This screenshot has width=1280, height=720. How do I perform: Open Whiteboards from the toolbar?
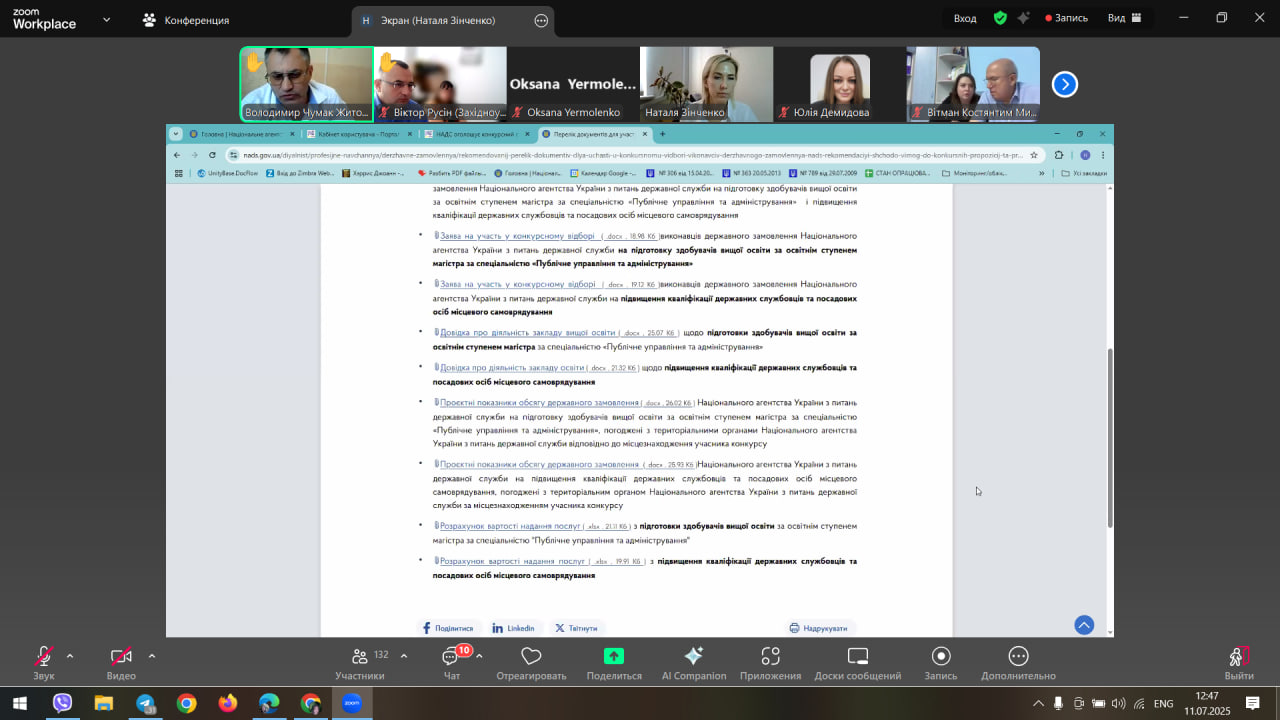(857, 661)
